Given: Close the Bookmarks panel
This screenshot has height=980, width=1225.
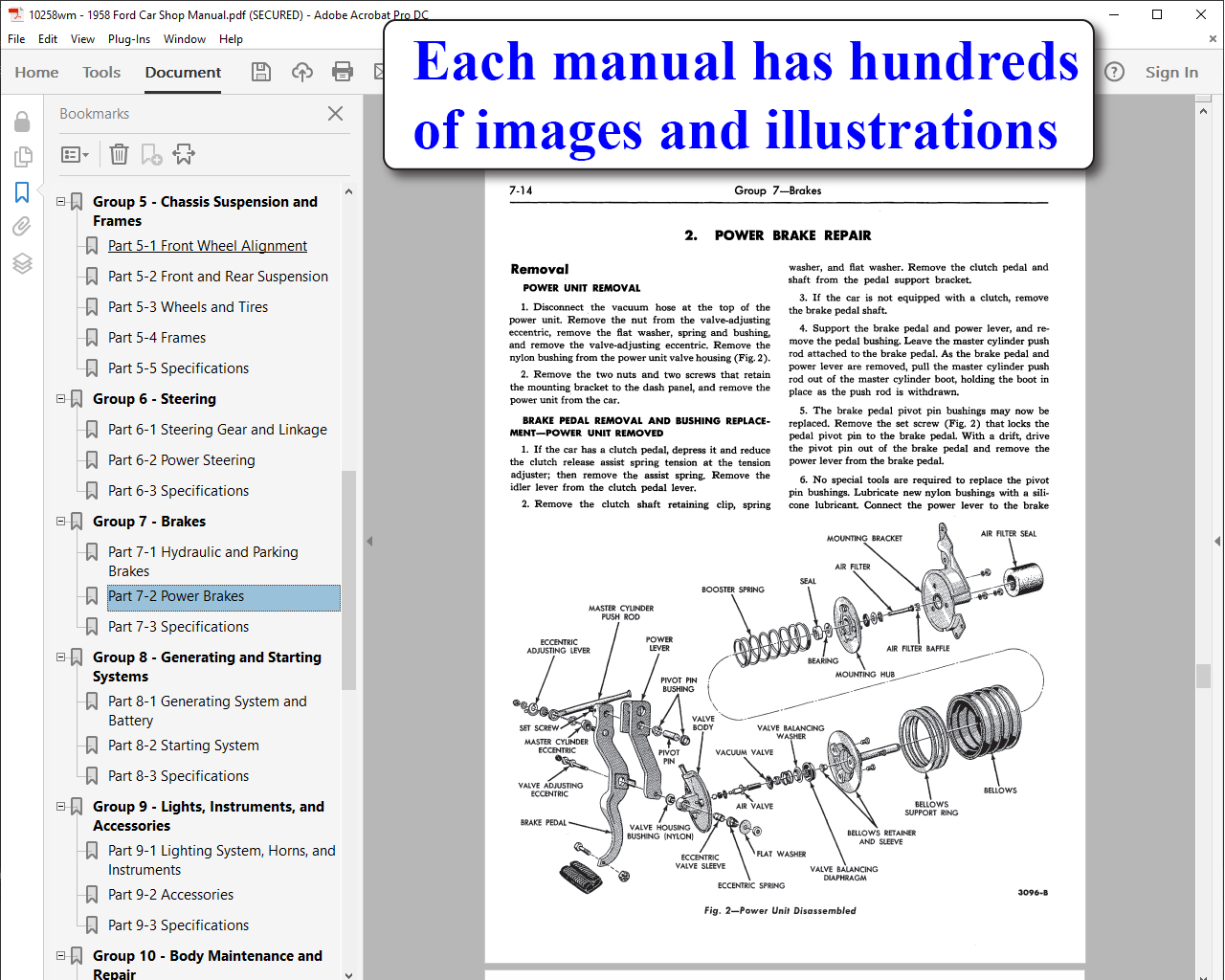Looking at the screenshot, I should tap(335, 114).
